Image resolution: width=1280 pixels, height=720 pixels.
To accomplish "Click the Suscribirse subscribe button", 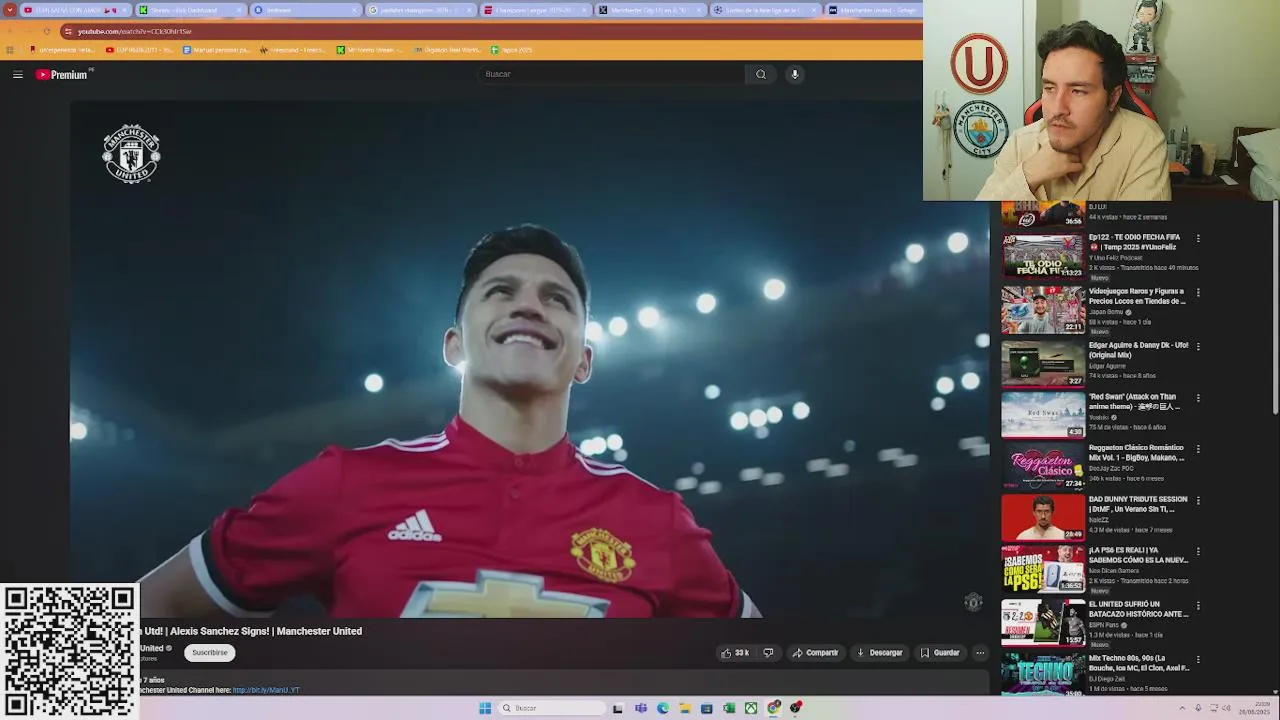I will point(210,652).
